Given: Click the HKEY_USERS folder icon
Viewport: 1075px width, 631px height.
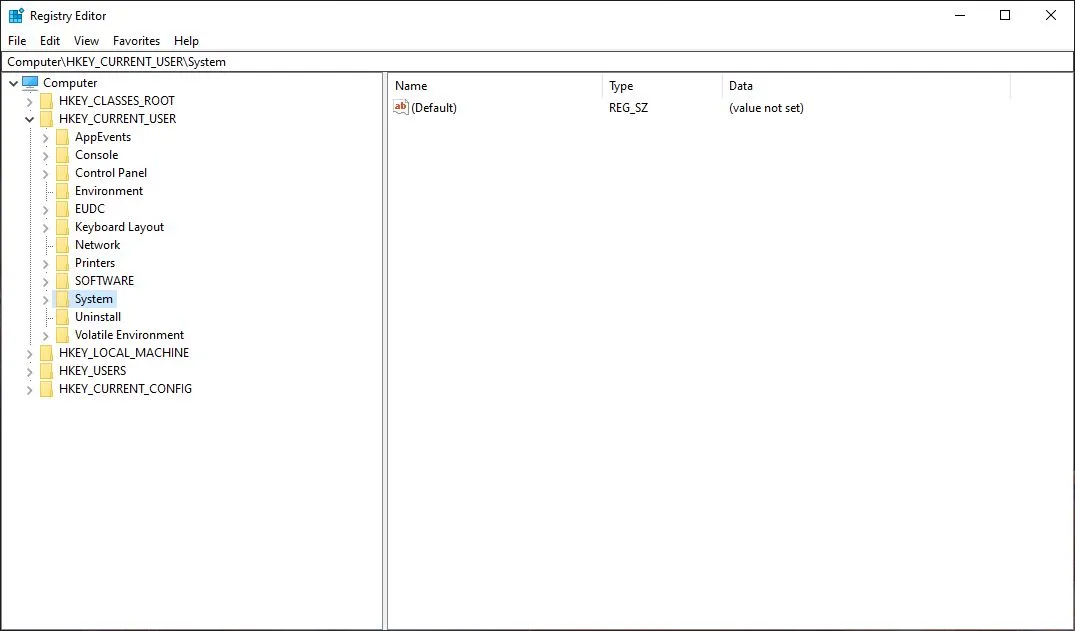Looking at the screenshot, I should click(46, 371).
